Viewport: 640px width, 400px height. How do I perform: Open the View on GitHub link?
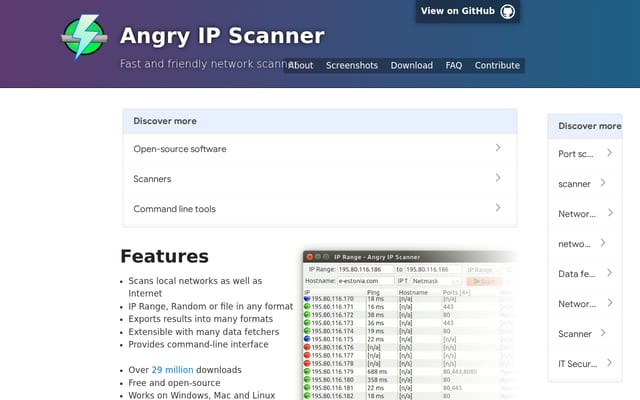[x=468, y=11]
